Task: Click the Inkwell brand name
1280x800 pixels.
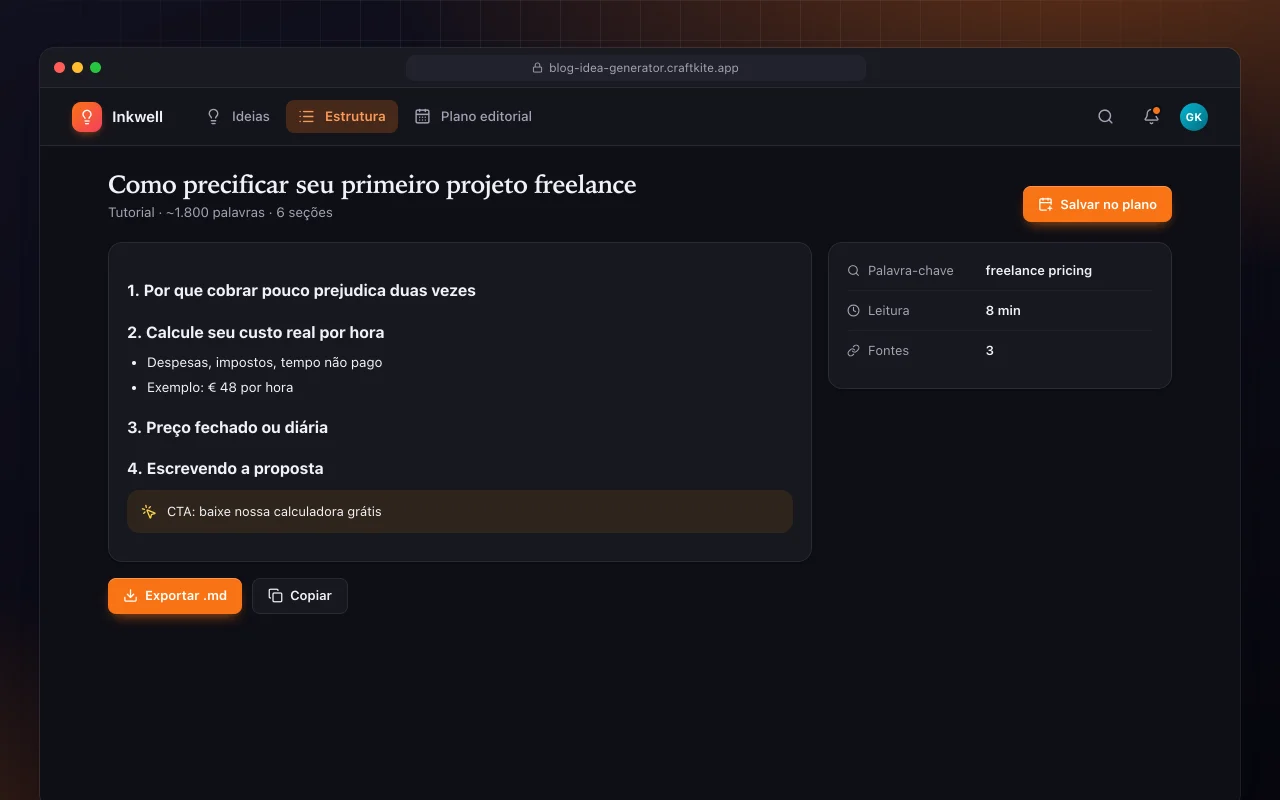Action: click(x=137, y=117)
